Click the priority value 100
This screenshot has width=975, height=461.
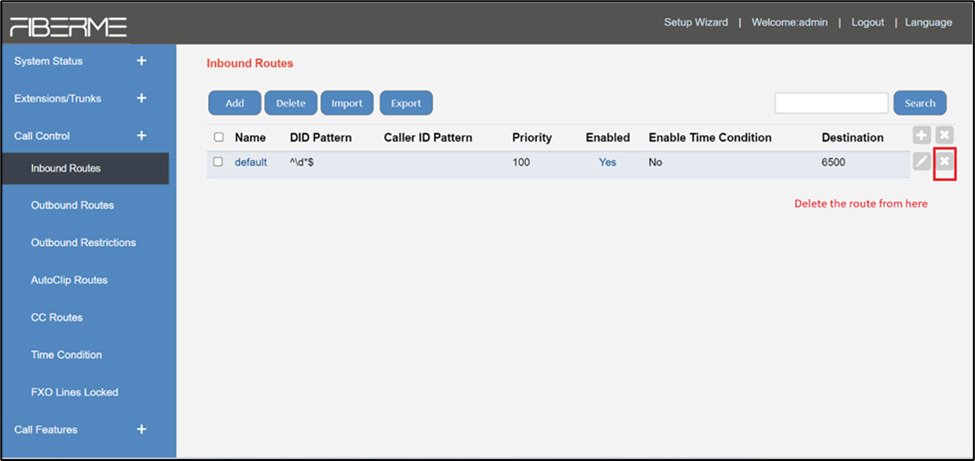520,162
